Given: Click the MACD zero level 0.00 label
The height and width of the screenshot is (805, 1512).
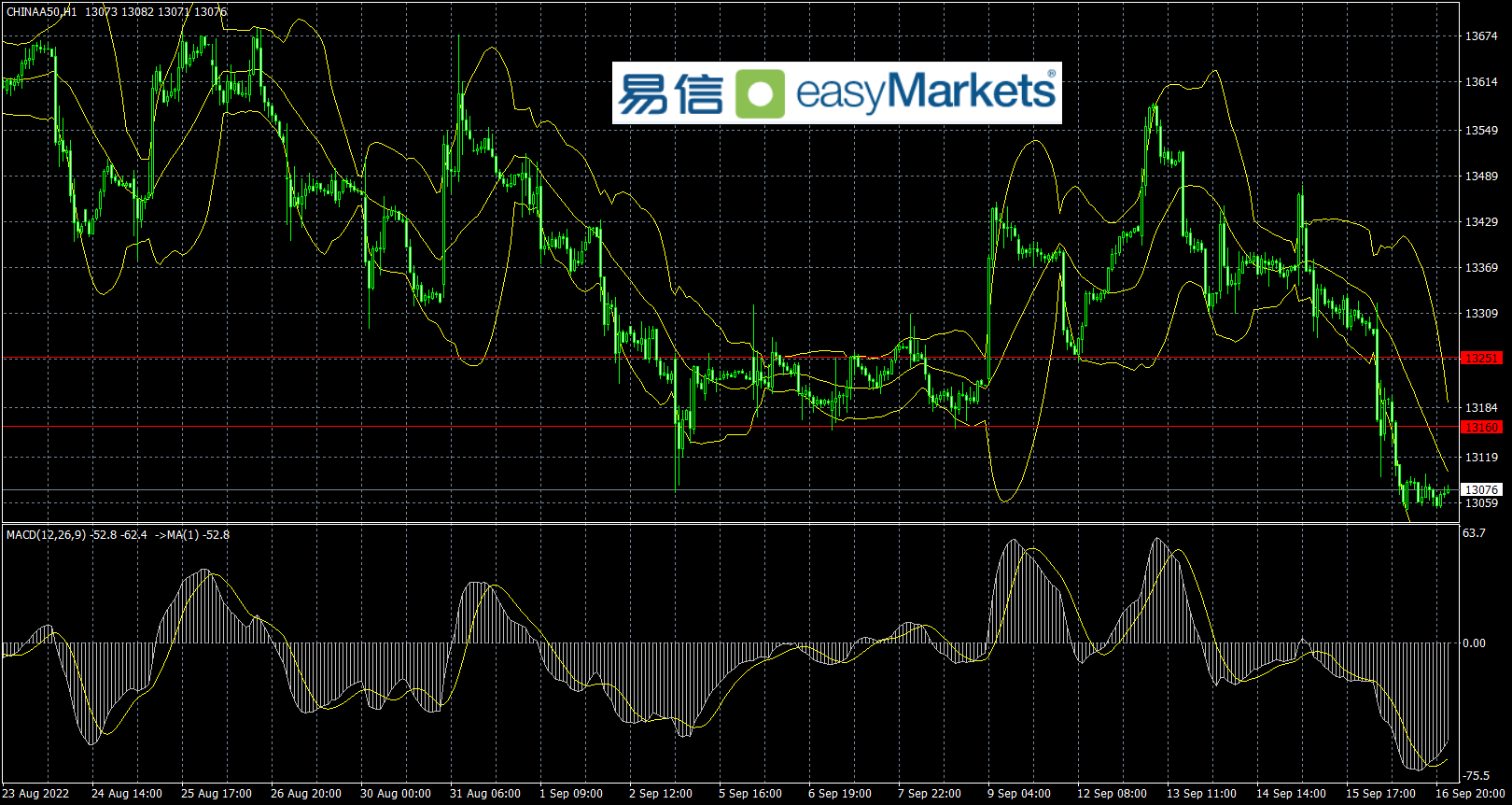Looking at the screenshot, I should coord(1475,643).
